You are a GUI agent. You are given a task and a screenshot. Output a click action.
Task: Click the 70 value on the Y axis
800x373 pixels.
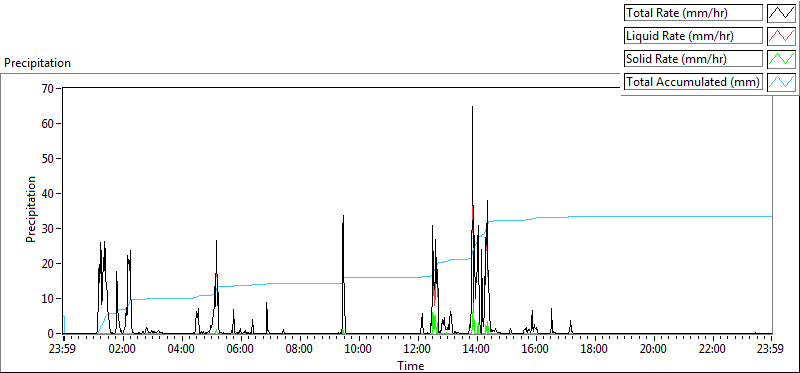pyautogui.click(x=49, y=88)
